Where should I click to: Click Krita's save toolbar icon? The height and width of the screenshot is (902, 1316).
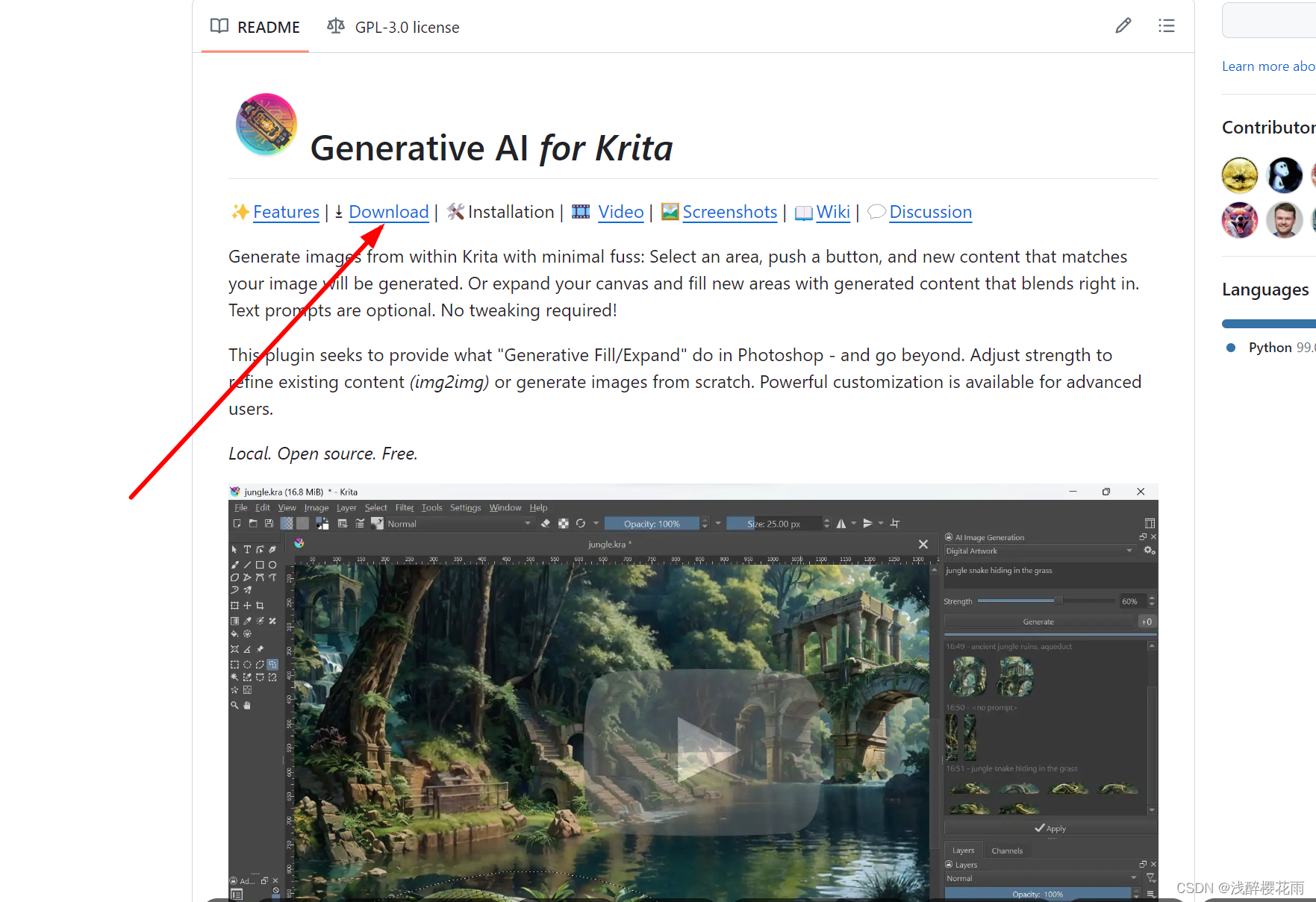(x=269, y=524)
